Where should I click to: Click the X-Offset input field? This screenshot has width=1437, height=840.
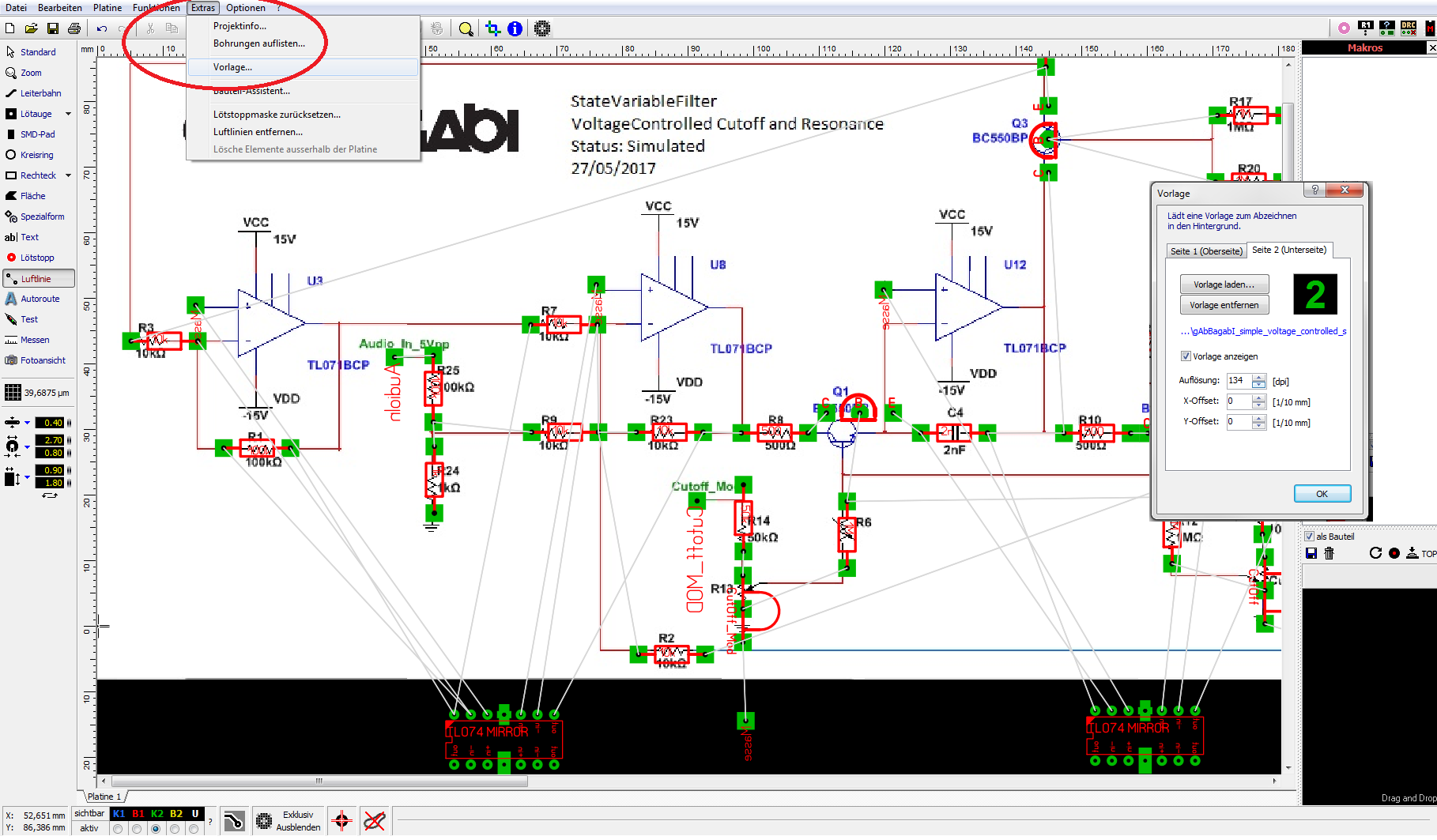1238,401
